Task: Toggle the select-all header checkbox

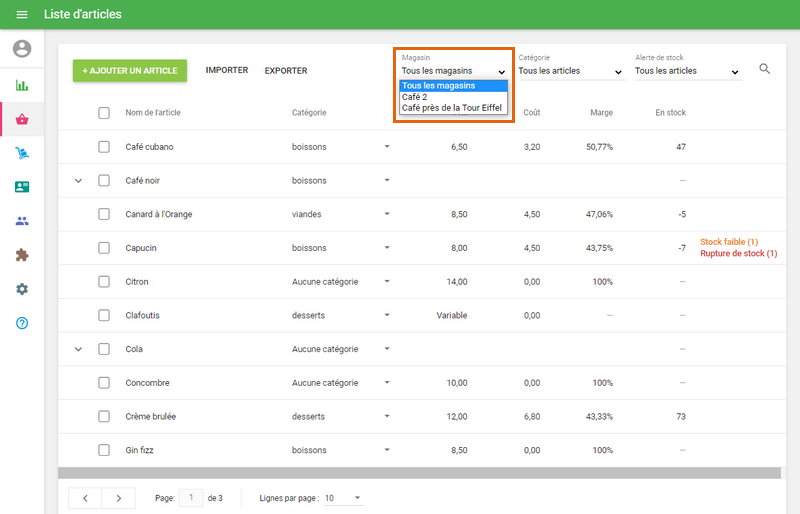Action: 104,113
